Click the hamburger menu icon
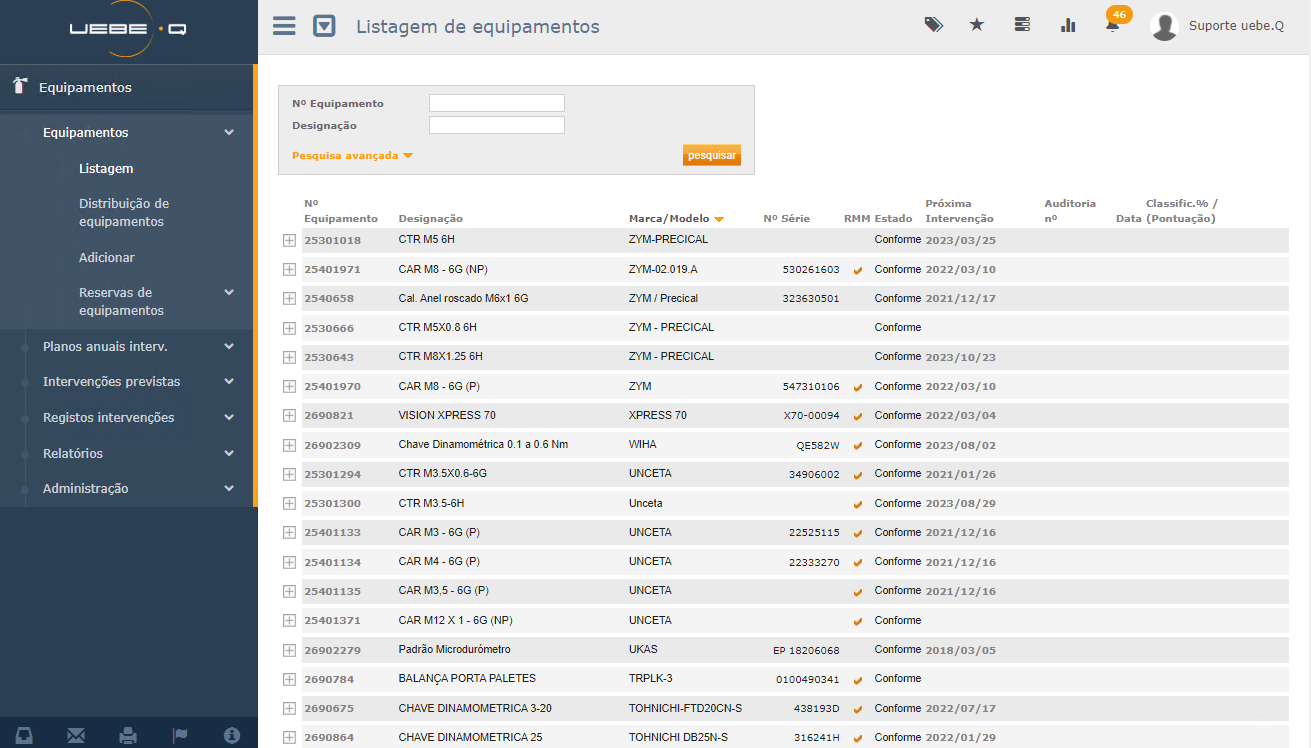This screenshot has width=1311, height=748. coord(284,26)
